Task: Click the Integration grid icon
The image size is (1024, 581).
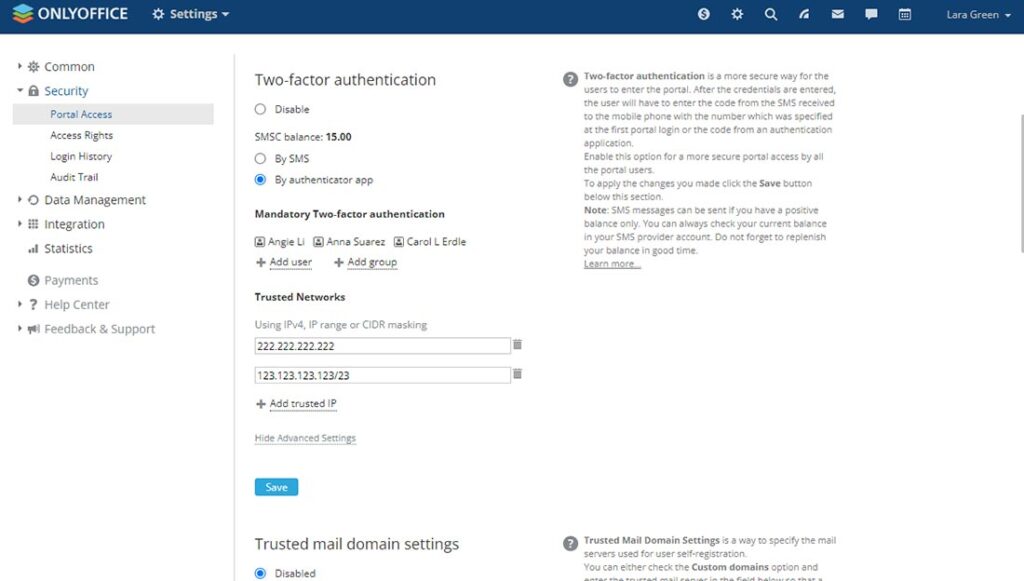Action: click(x=33, y=224)
